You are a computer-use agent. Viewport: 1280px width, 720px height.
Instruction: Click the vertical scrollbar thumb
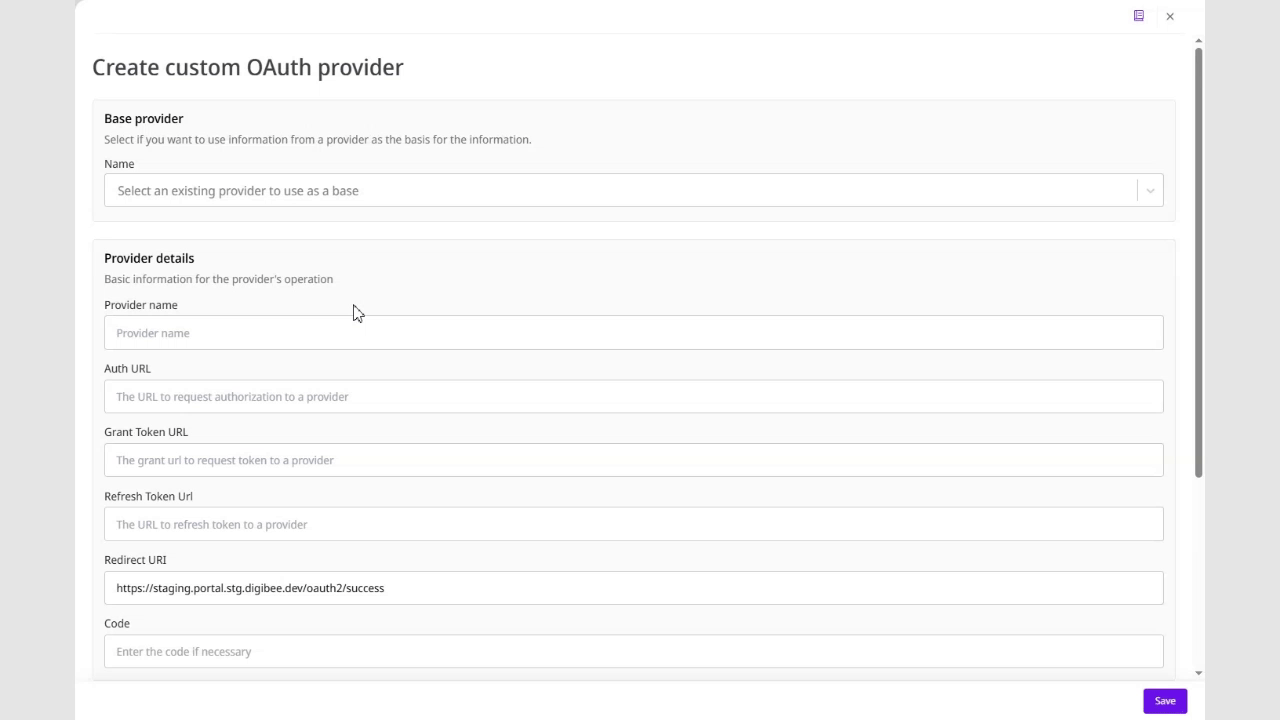click(1198, 260)
